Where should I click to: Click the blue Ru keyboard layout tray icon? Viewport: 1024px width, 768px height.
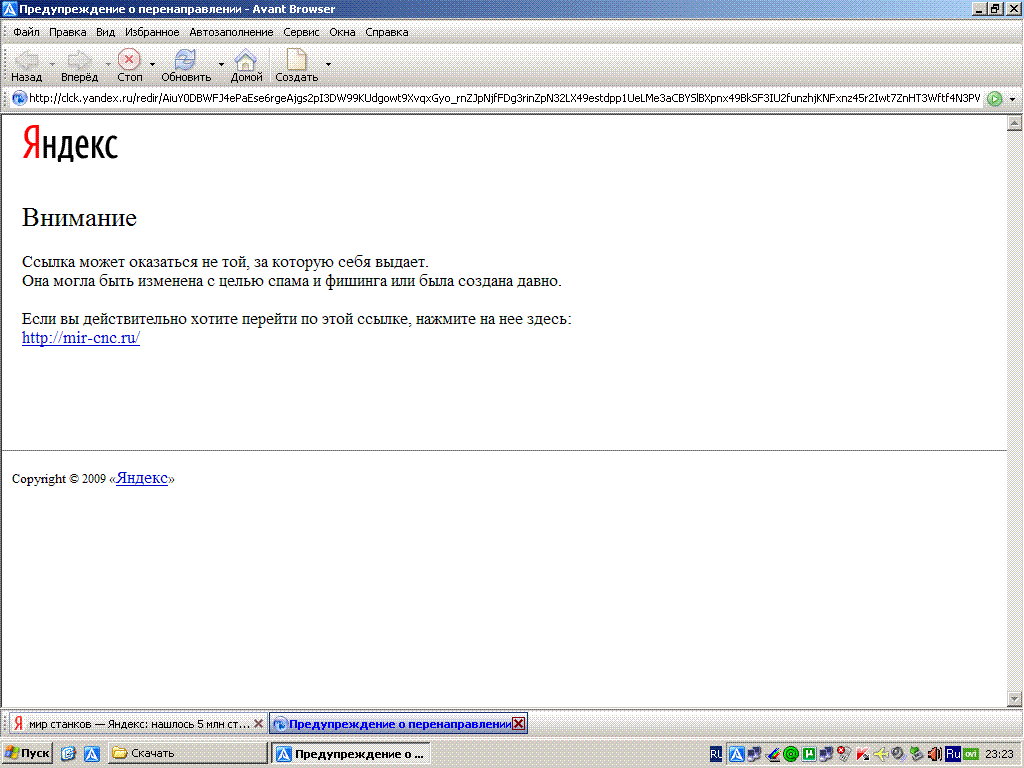(x=953, y=754)
